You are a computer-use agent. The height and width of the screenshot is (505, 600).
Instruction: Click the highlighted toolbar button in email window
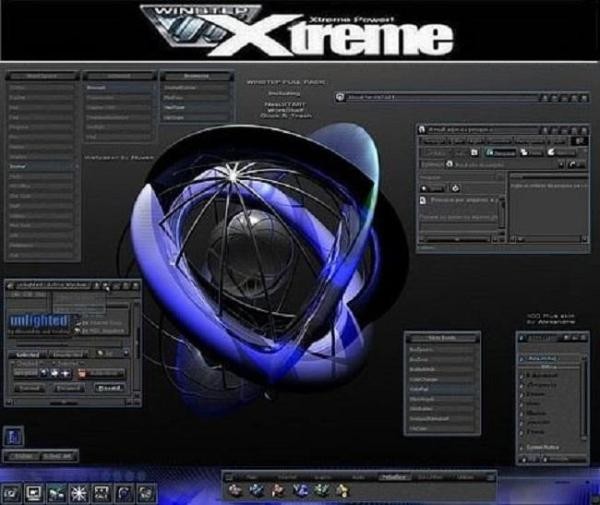click(501, 153)
